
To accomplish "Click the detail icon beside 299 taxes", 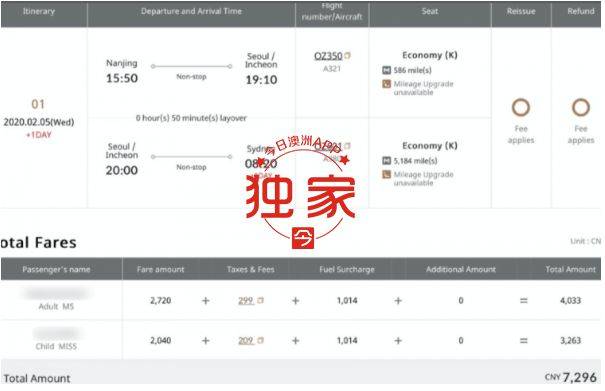I will (260, 300).
